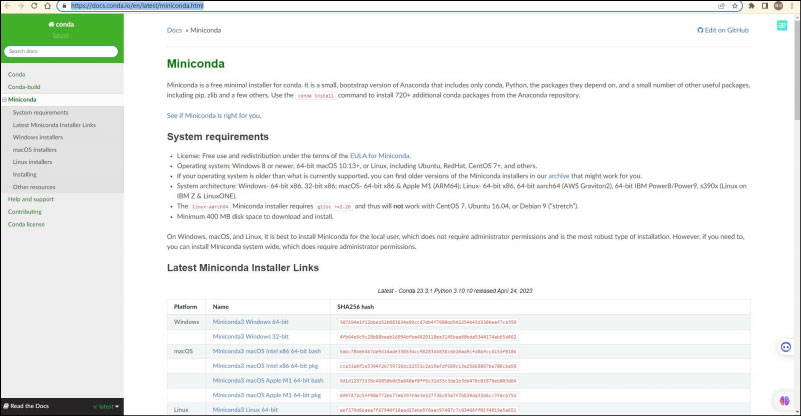Click the 'Latest Miniconda Installer Links' heading
801x416 pixels.
click(243, 268)
